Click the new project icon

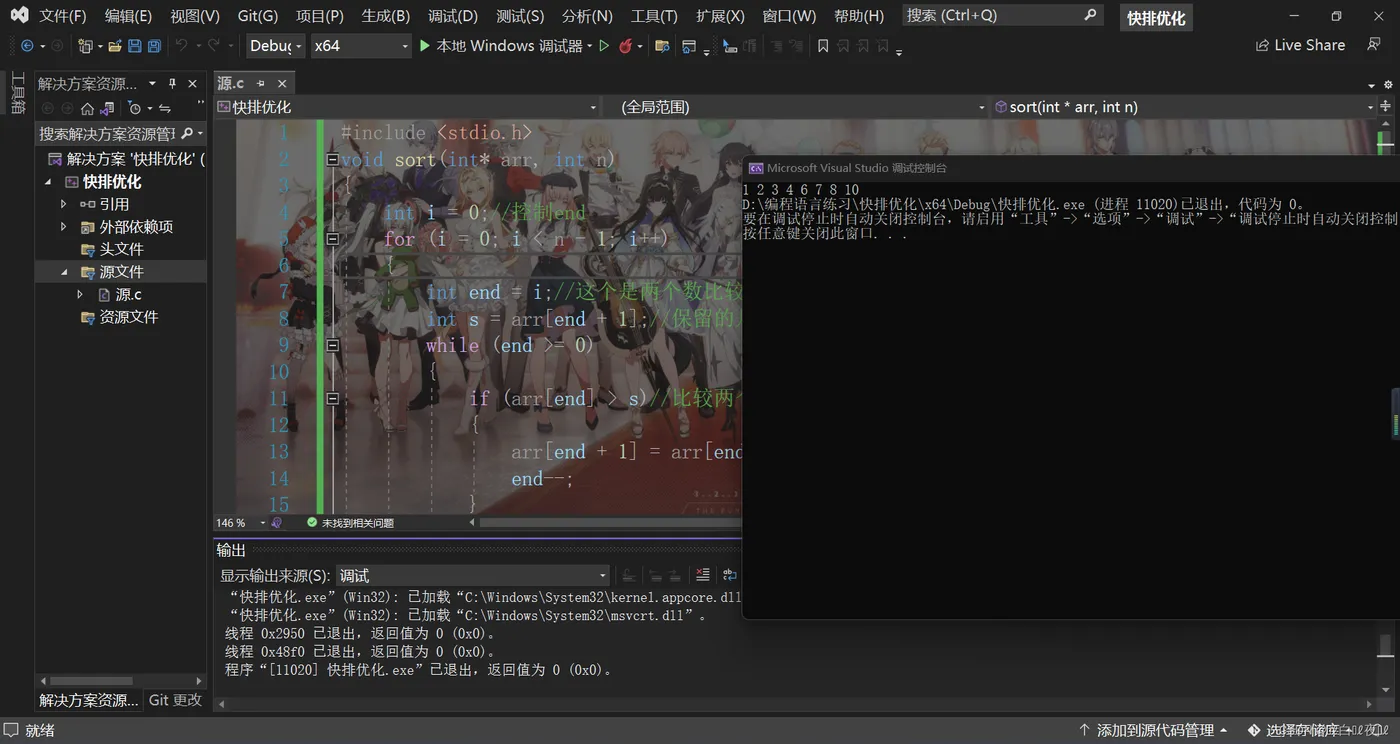85,46
